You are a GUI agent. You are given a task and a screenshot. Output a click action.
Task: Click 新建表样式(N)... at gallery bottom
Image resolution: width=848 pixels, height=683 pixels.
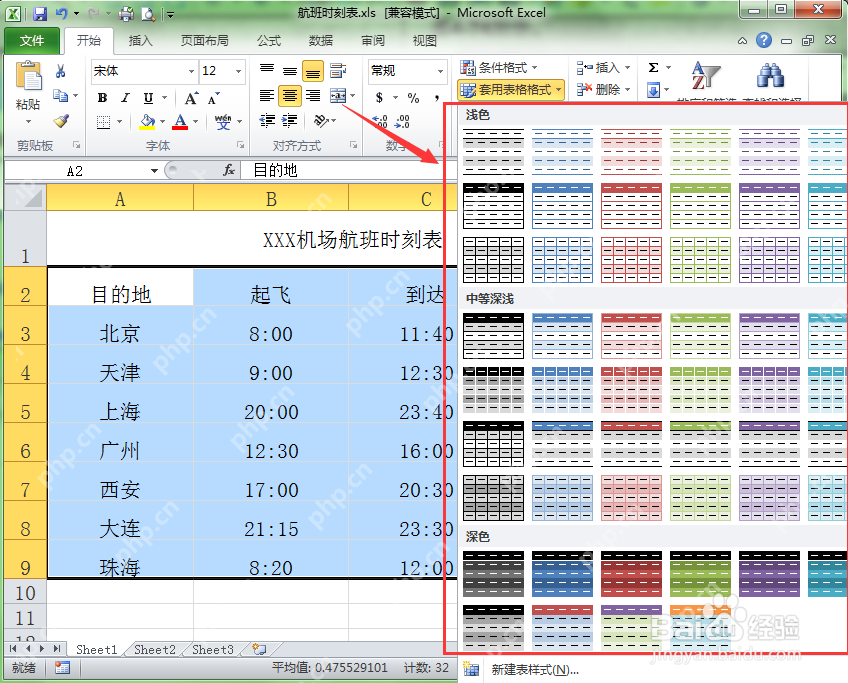pos(535,670)
